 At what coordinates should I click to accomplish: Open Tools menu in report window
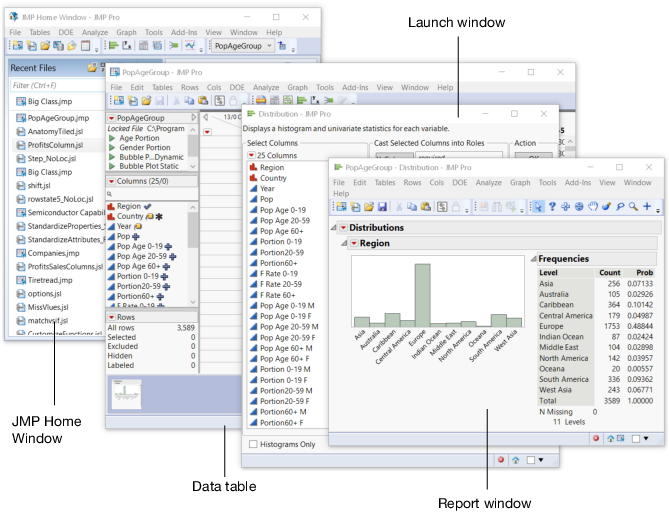tap(547, 183)
